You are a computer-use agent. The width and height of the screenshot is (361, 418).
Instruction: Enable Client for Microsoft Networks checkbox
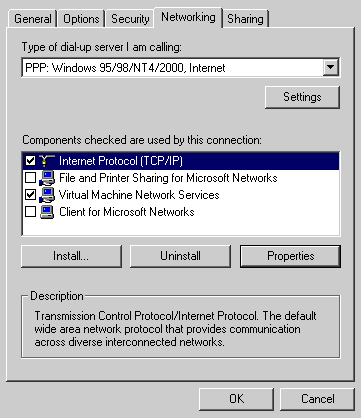(30, 212)
